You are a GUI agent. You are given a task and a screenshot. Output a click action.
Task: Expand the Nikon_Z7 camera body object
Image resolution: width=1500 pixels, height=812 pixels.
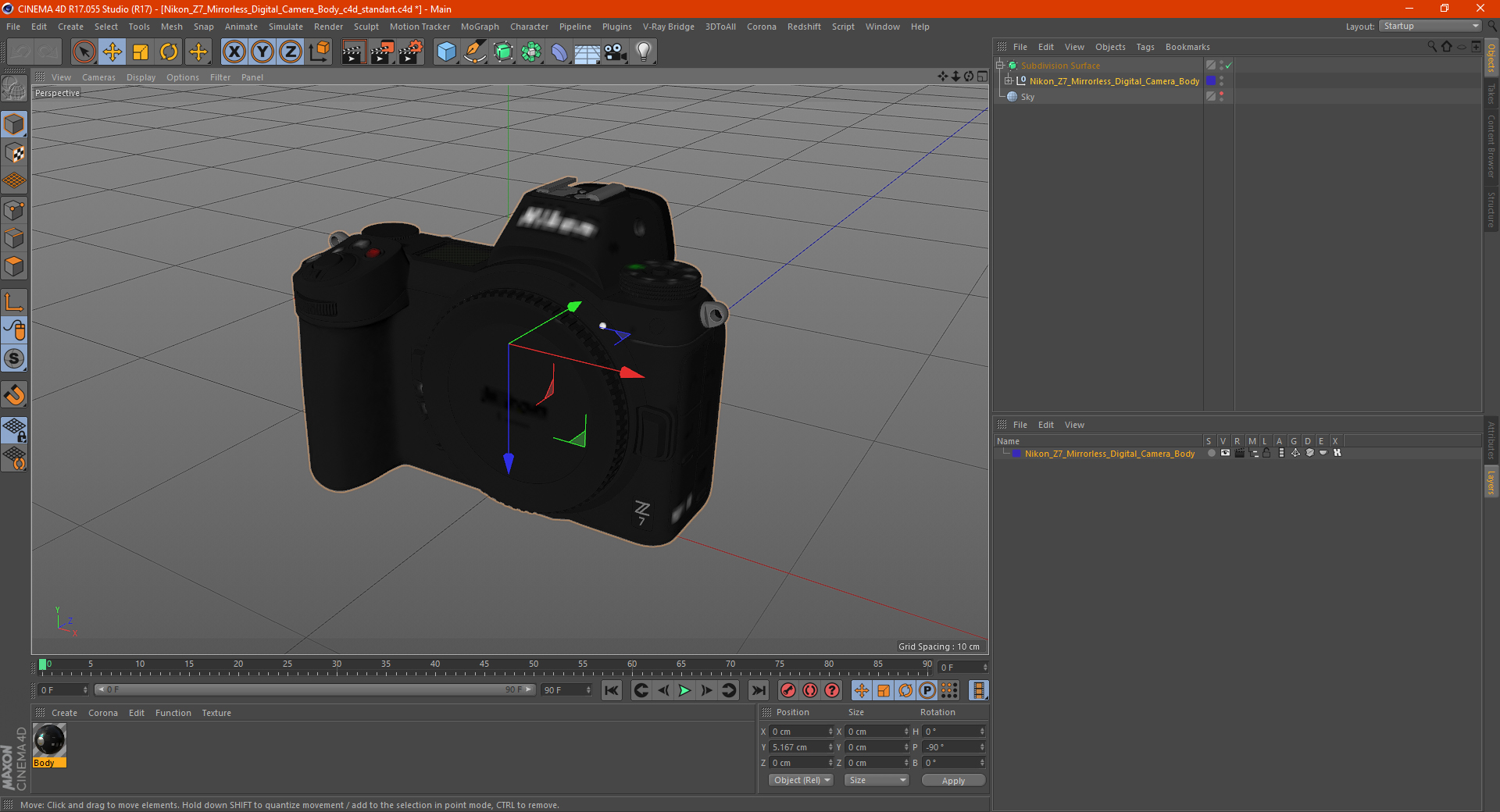click(1009, 81)
